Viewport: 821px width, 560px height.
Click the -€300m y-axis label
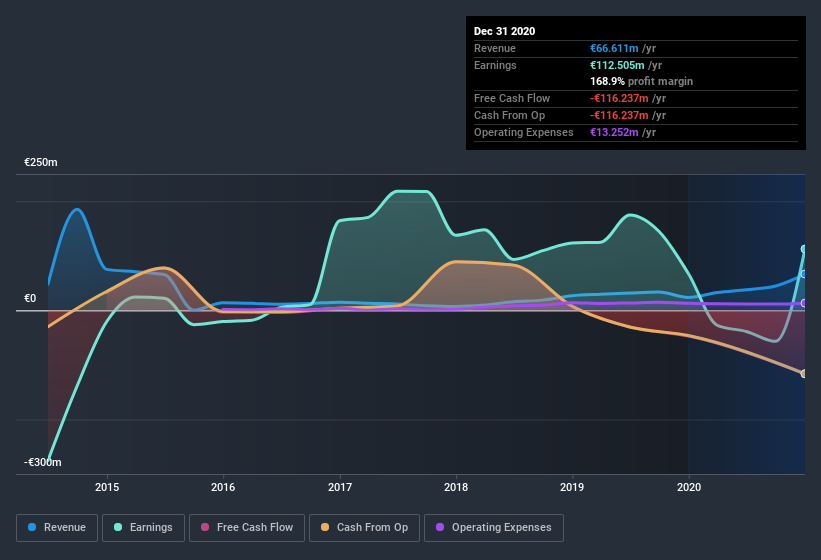coord(42,463)
